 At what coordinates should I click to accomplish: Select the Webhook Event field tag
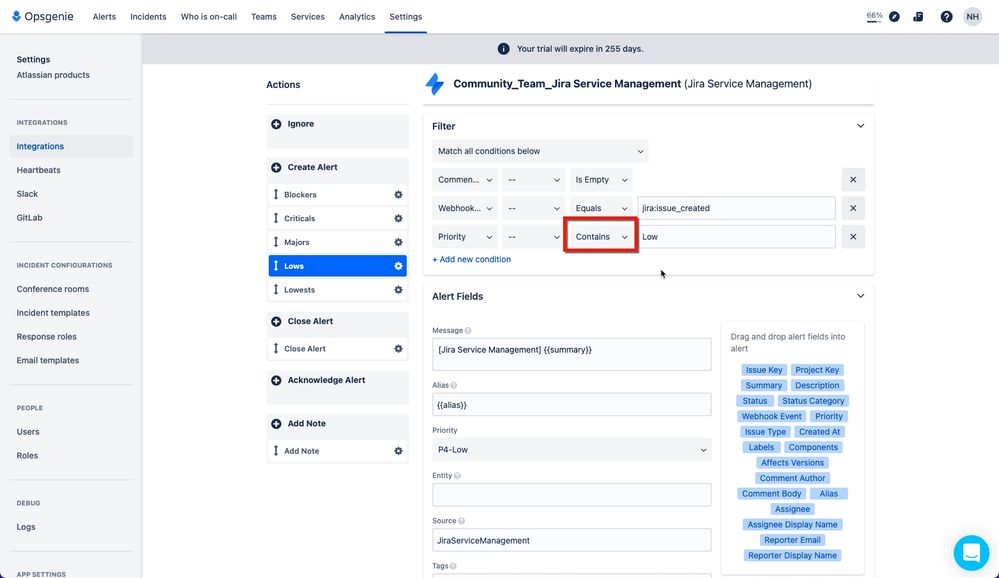pyautogui.click(x=772, y=416)
